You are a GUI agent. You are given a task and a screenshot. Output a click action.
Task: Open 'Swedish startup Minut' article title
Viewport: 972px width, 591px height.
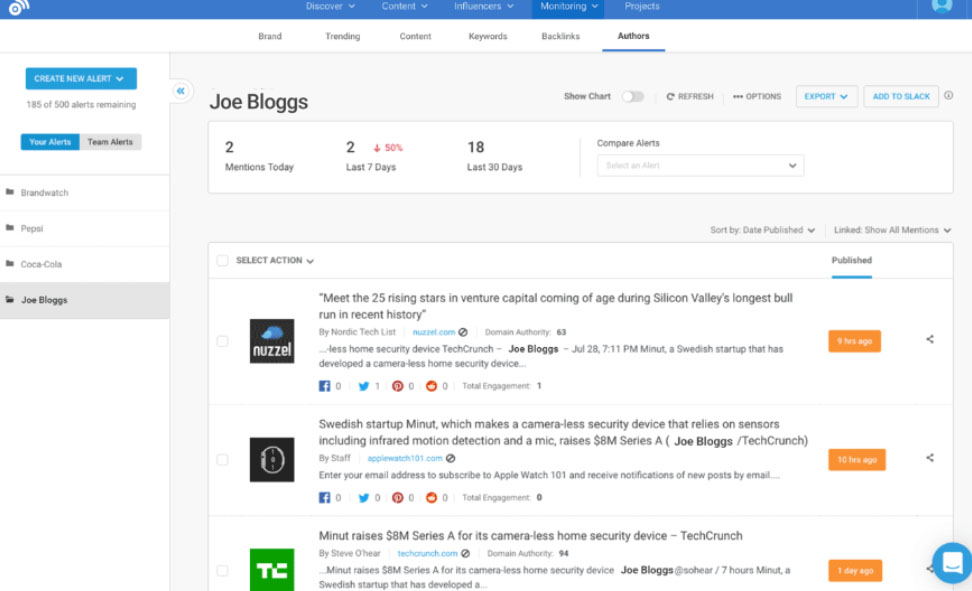click(563, 432)
